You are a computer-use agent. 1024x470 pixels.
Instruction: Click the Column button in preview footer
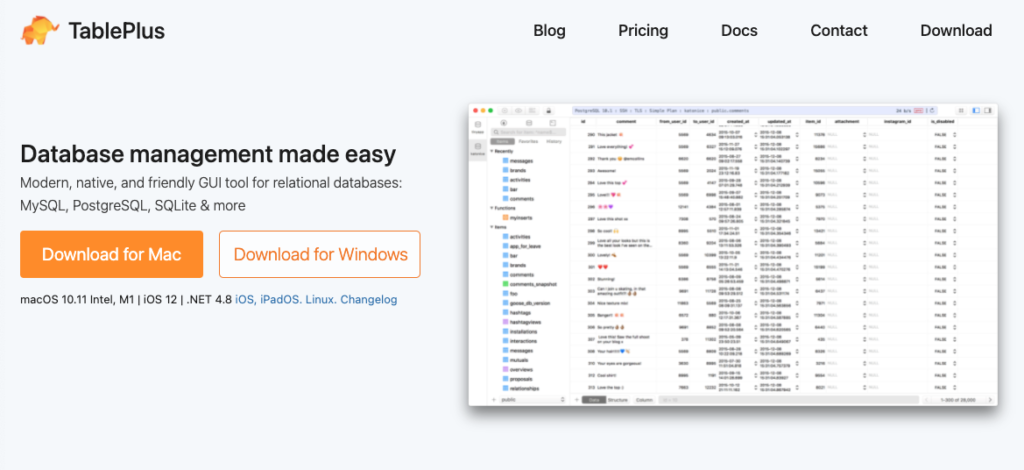click(x=645, y=400)
